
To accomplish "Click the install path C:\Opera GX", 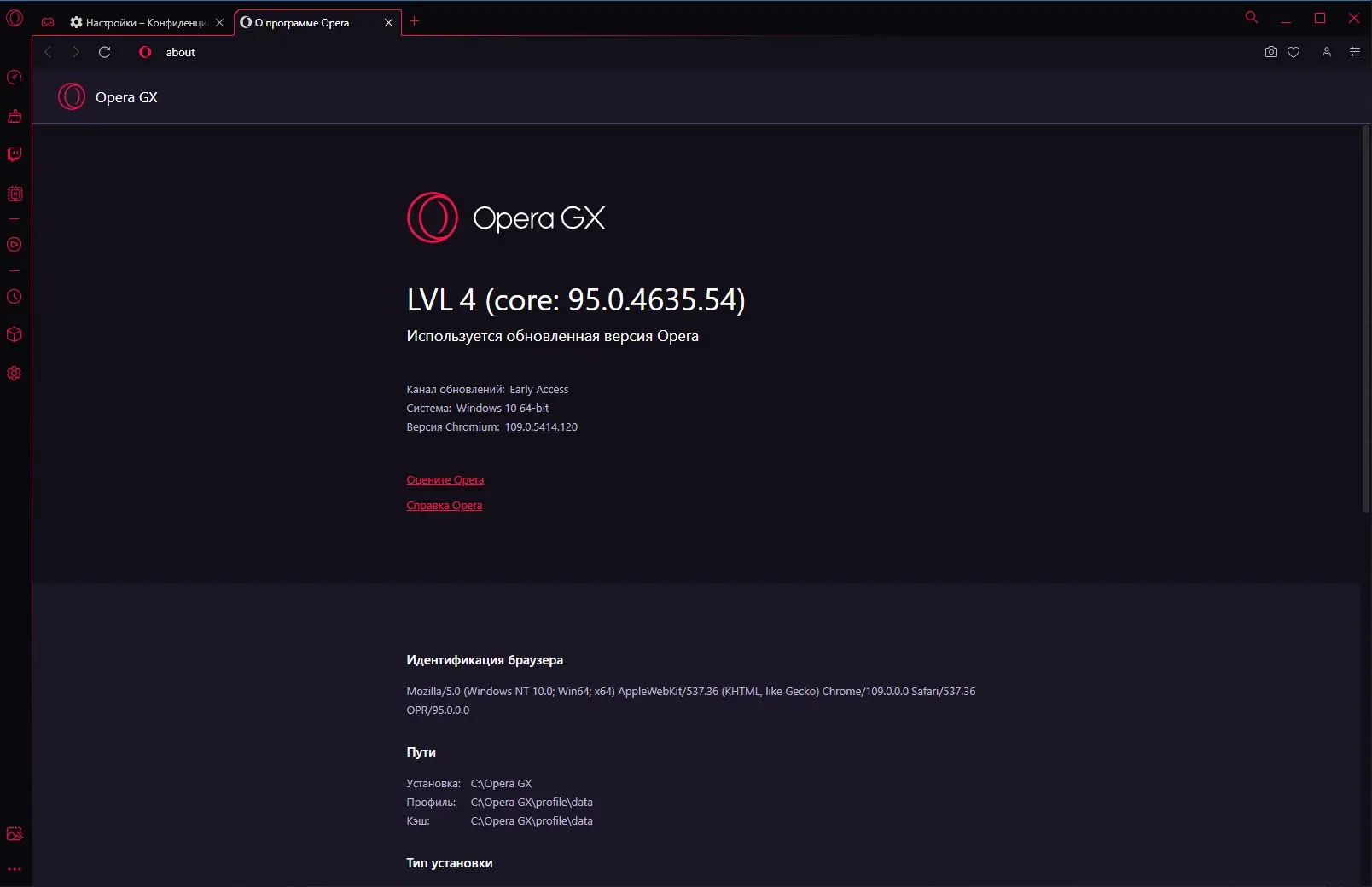I will [x=502, y=784].
